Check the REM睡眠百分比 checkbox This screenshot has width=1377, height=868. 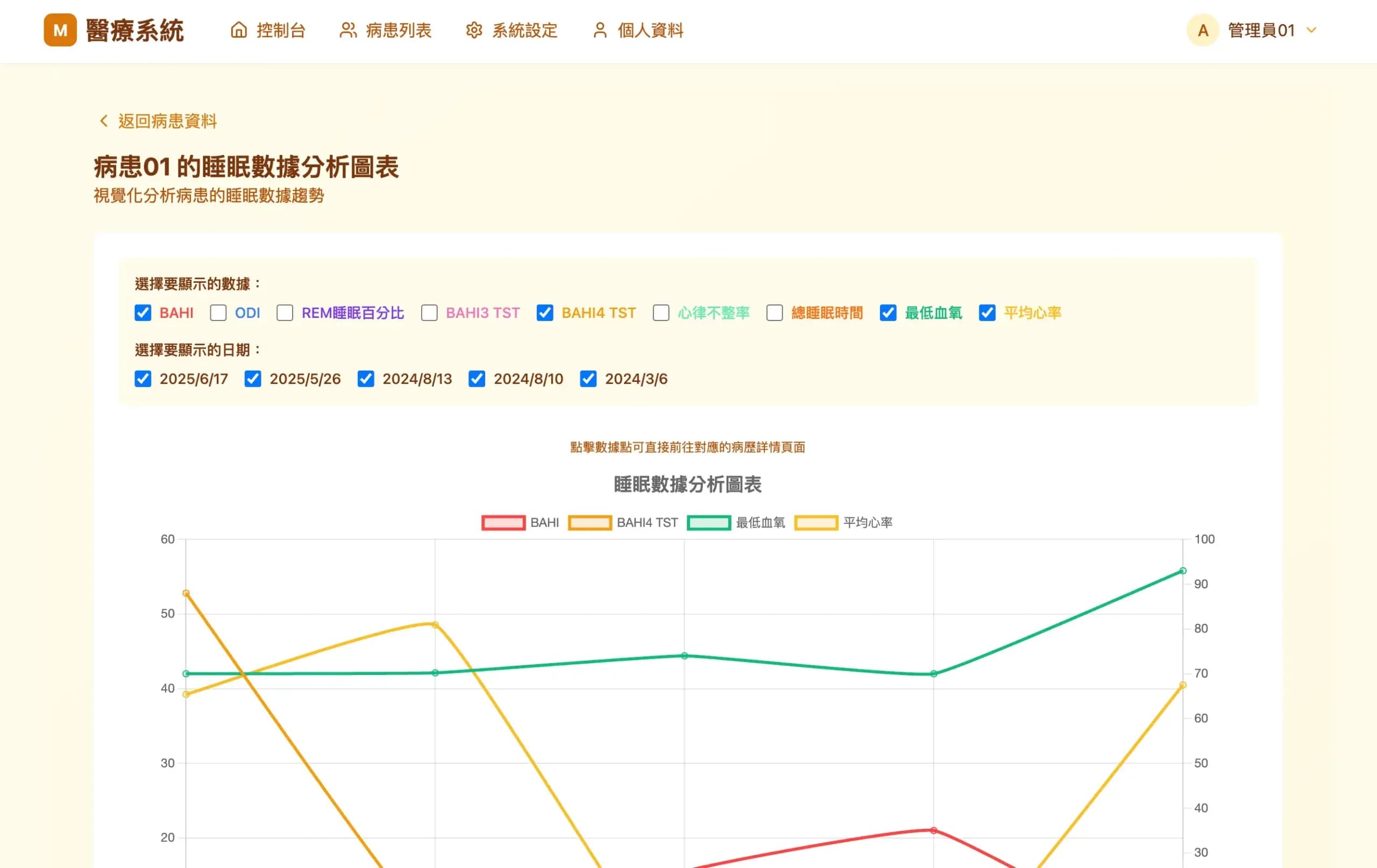click(285, 313)
